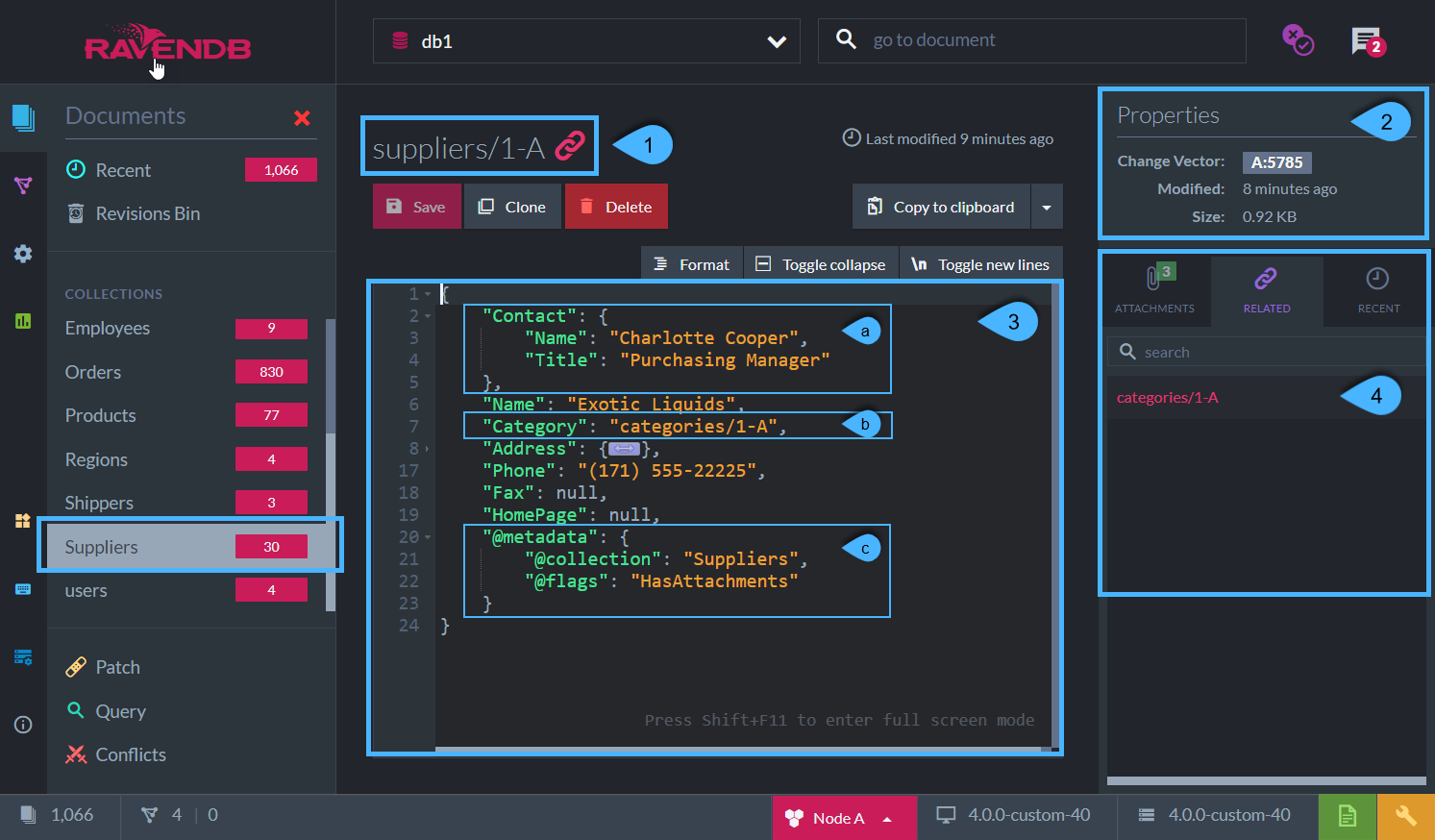
Task: Open related document categories/1-A
Action: point(1167,398)
